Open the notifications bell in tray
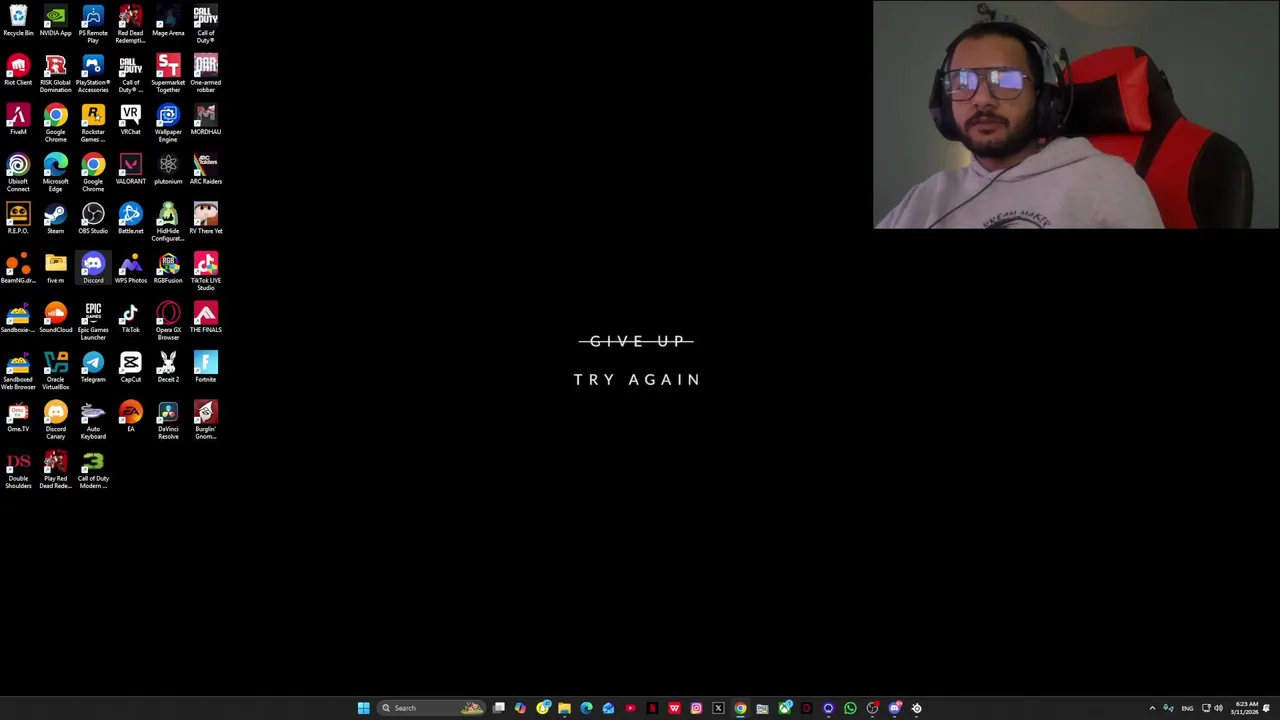This screenshot has width=1280, height=720. pyautogui.click(x=1267, y=708)
